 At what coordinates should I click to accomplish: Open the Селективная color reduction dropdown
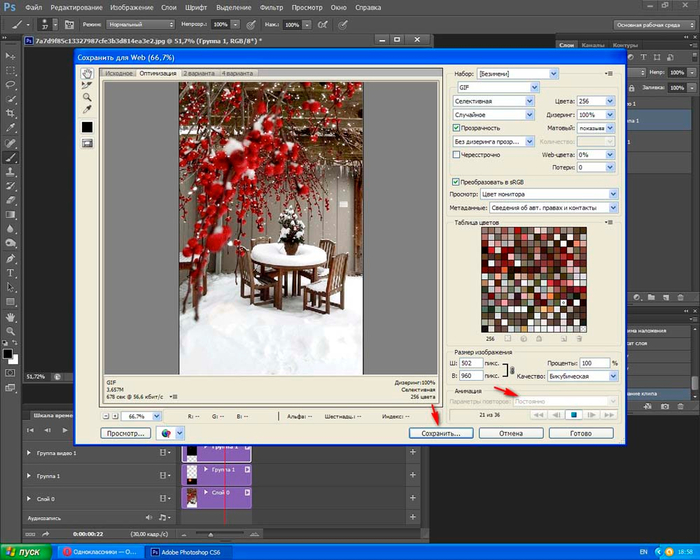click(493, 101)
